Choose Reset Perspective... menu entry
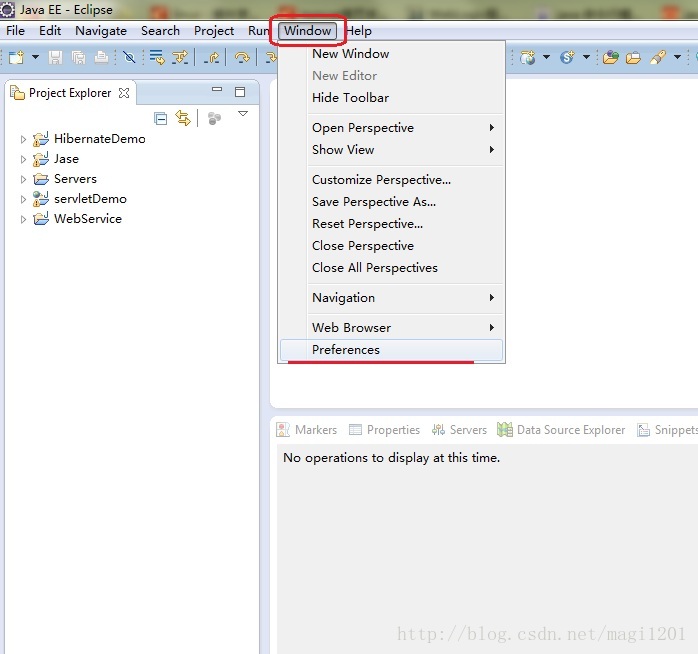 click(391, 224)
